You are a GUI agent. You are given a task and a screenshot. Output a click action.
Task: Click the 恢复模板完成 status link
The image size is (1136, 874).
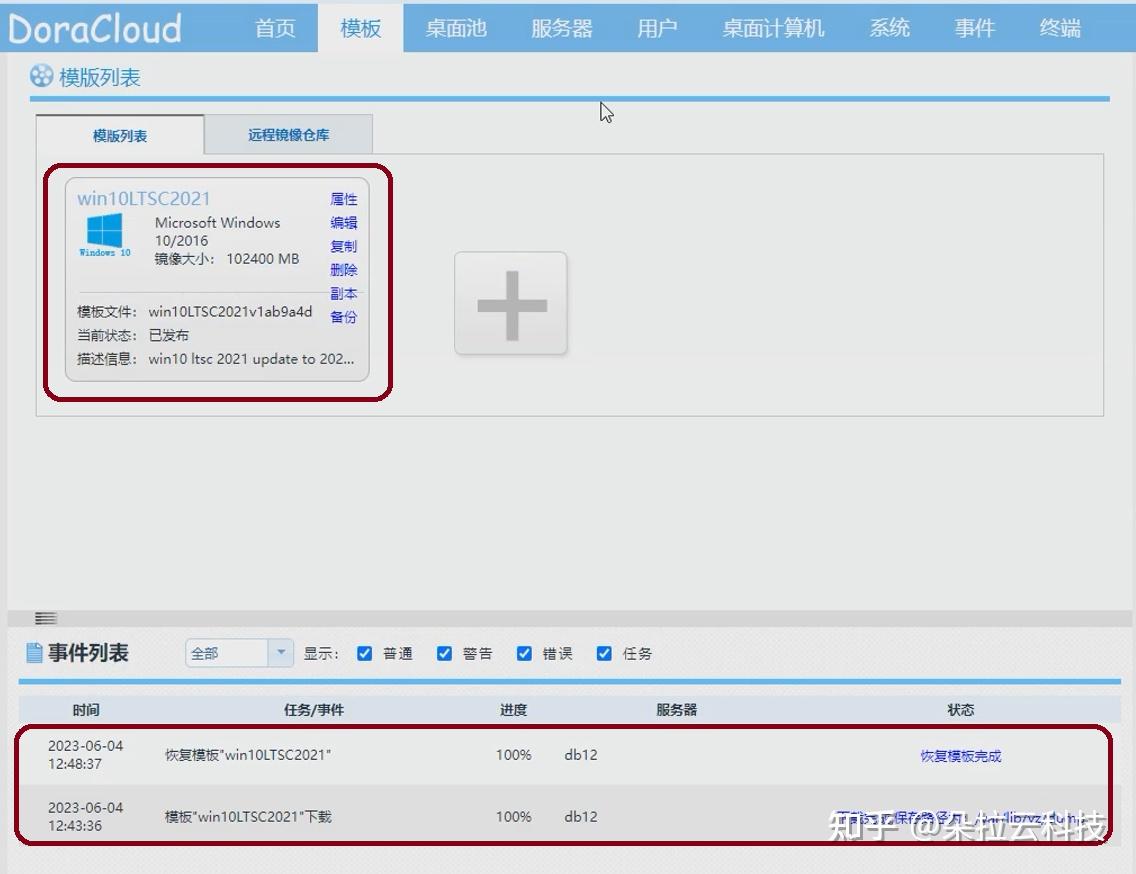pos(960,756)
